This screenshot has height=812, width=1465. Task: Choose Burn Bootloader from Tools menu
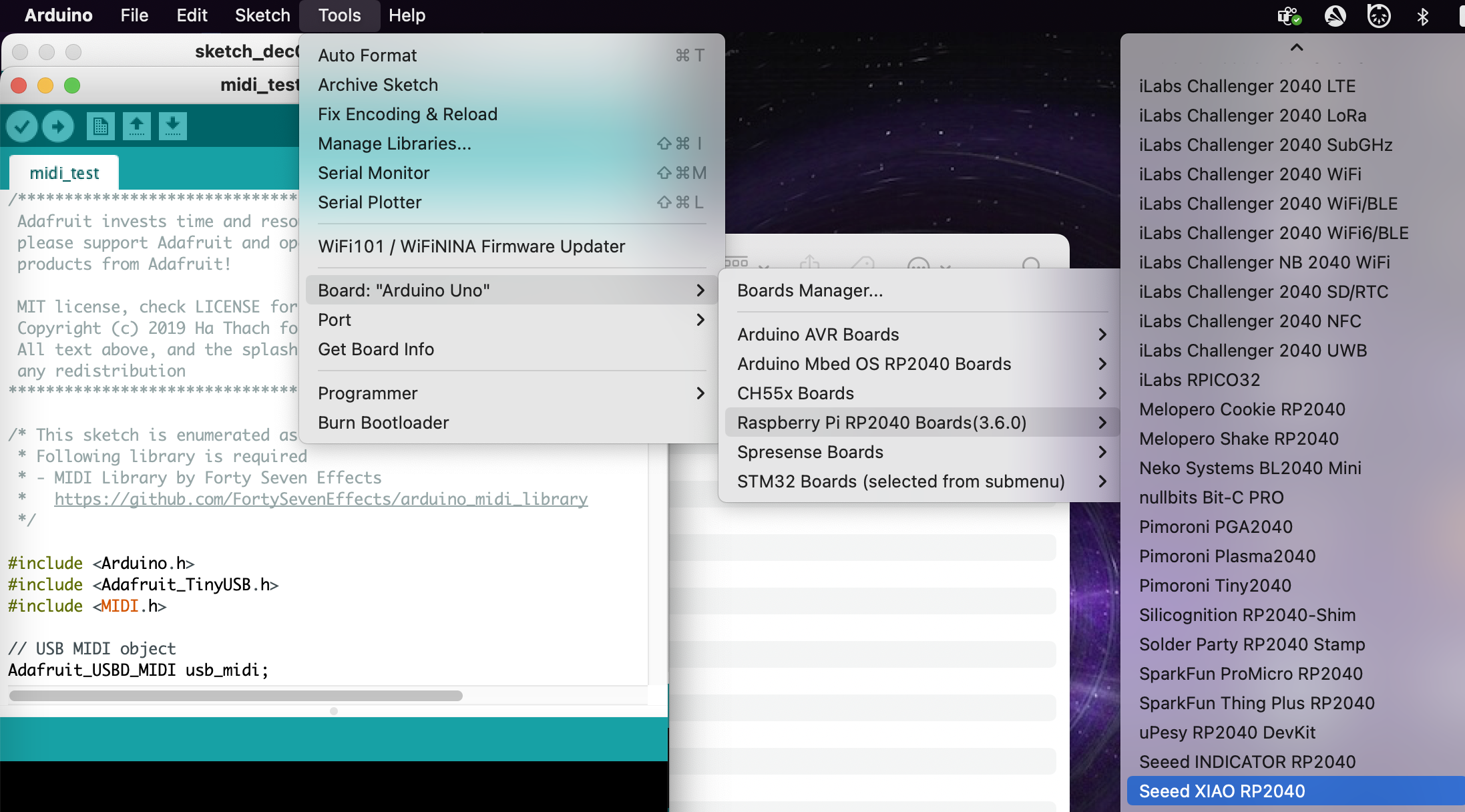[x=383, y=422]
